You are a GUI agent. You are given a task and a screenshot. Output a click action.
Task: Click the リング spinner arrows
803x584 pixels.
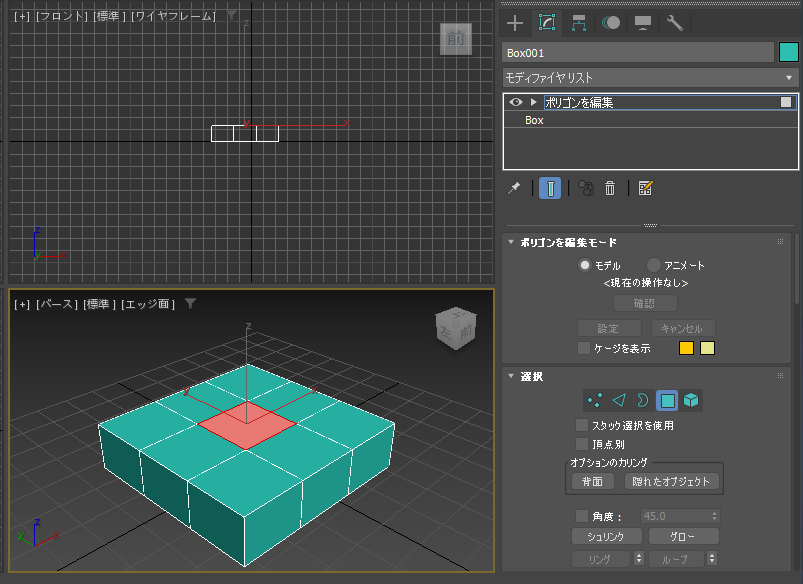[639, 558]
